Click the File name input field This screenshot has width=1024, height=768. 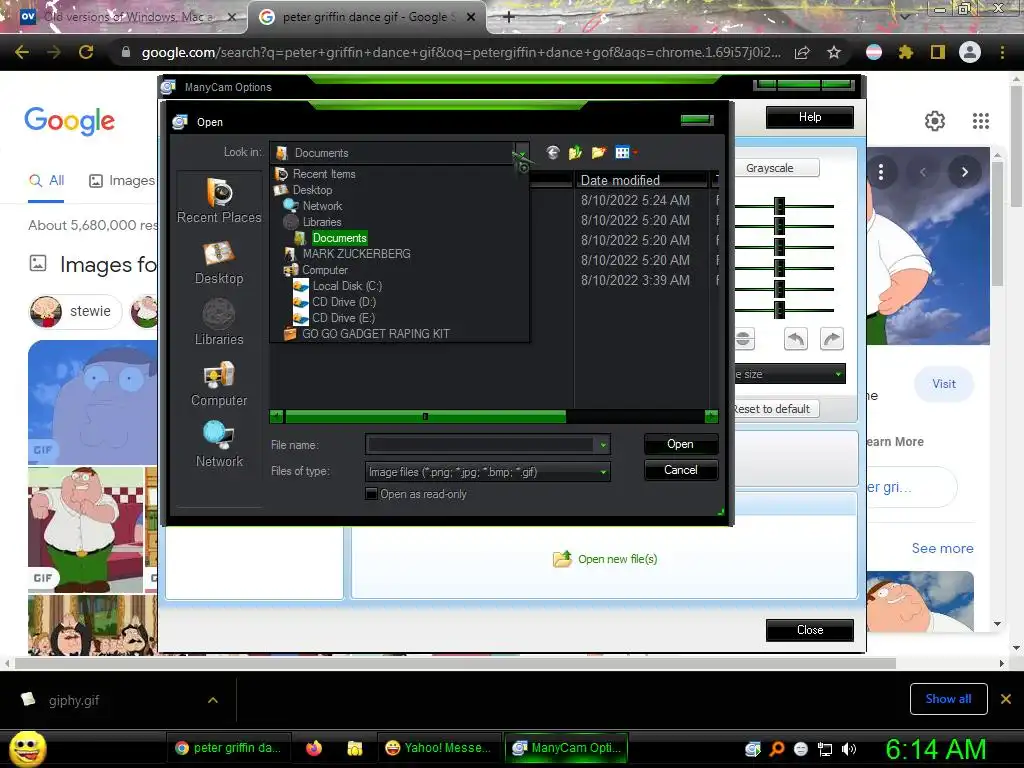(x=481, y=445)
